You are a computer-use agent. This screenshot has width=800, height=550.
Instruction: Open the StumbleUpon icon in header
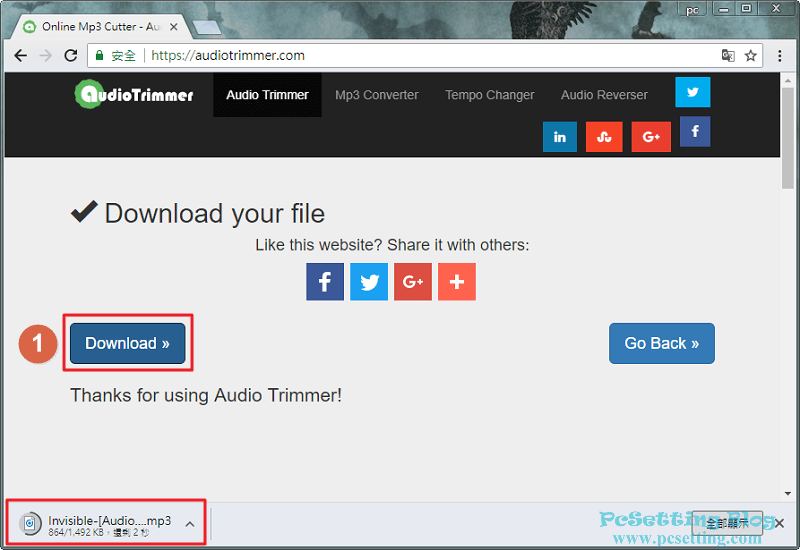click(604, 137)
